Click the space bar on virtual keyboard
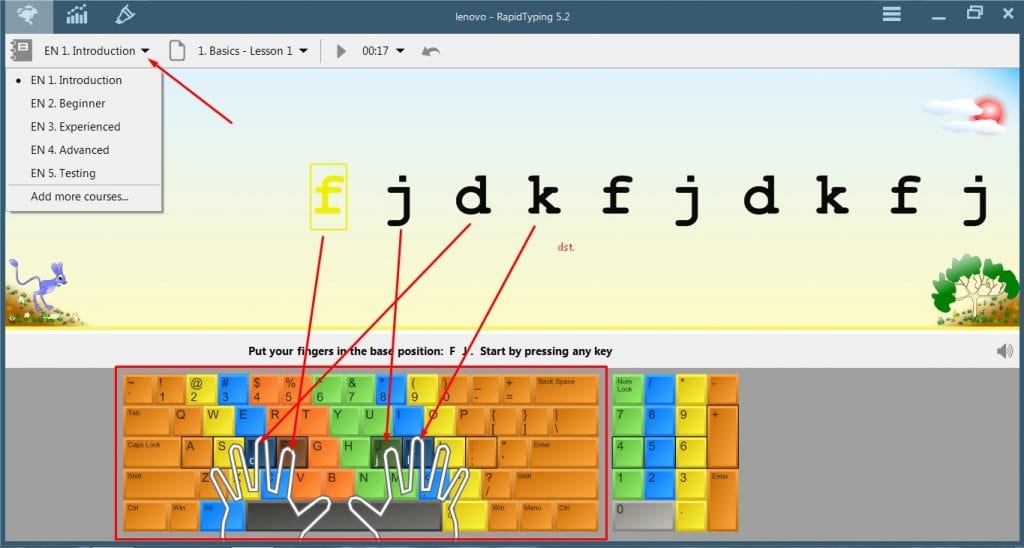 coord(344,516)
